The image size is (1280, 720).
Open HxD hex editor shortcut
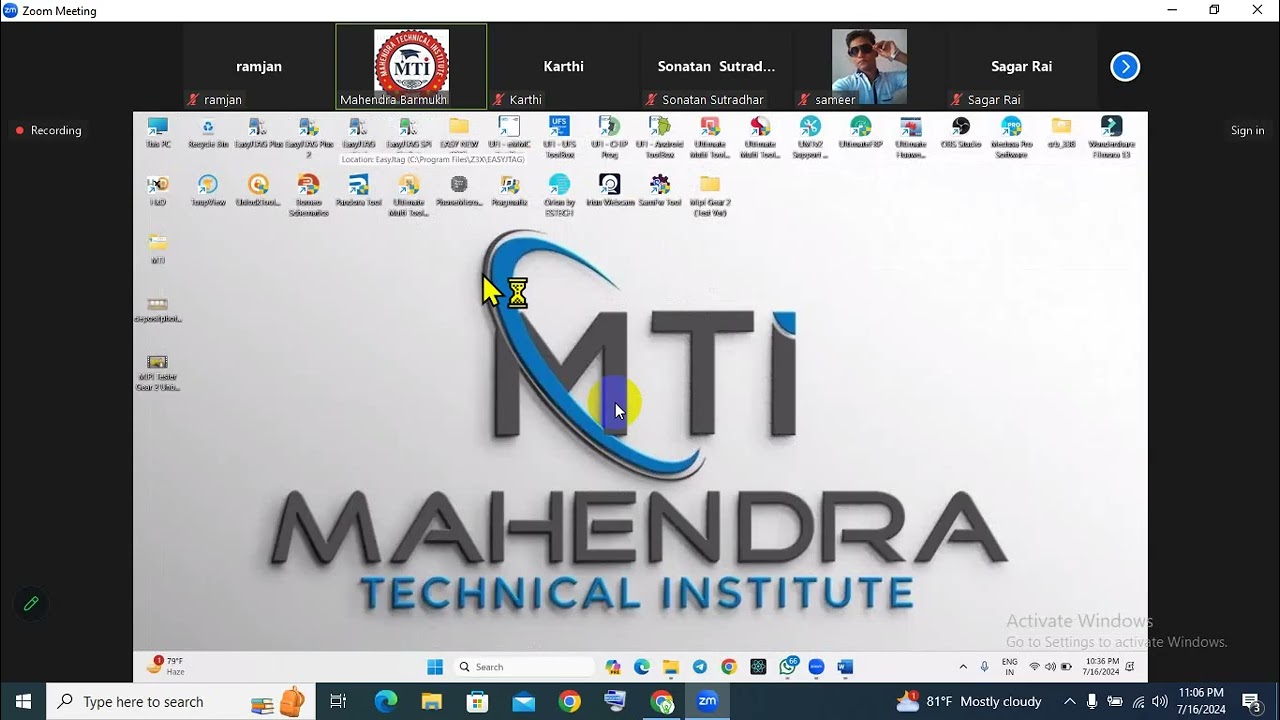(158, 191)
